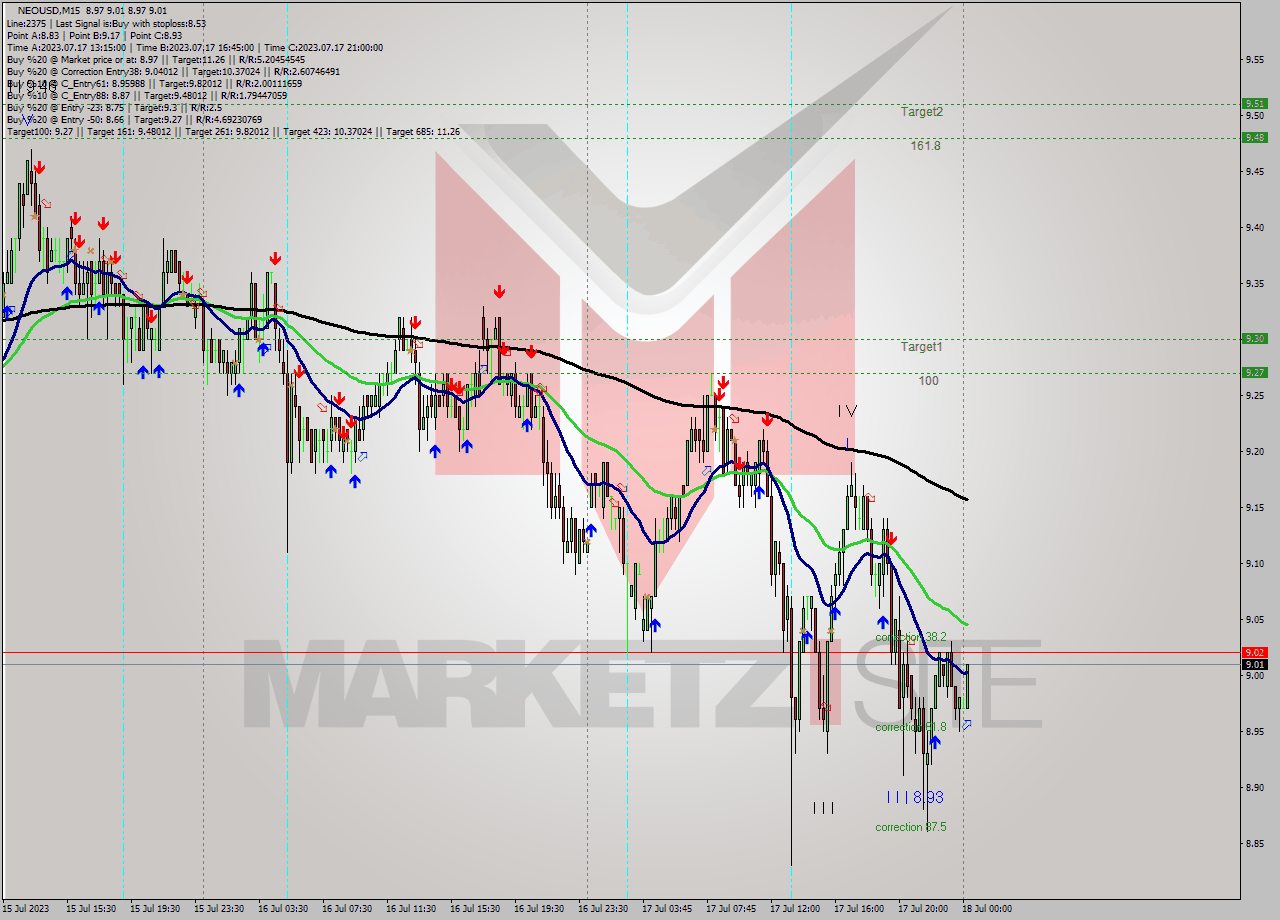This screenshot has width=1280, height=920.
Task: Click the 8.95 price axis value
Action: pos(1255,731)
